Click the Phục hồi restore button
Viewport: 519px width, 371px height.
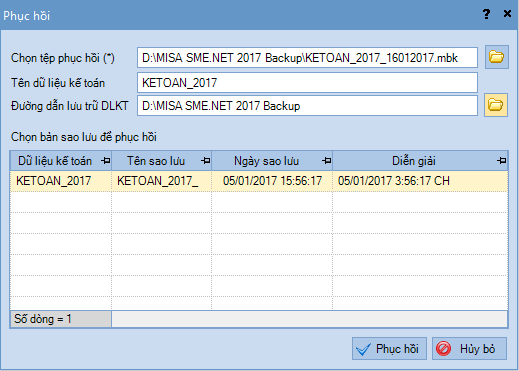(x=389, y=349)
